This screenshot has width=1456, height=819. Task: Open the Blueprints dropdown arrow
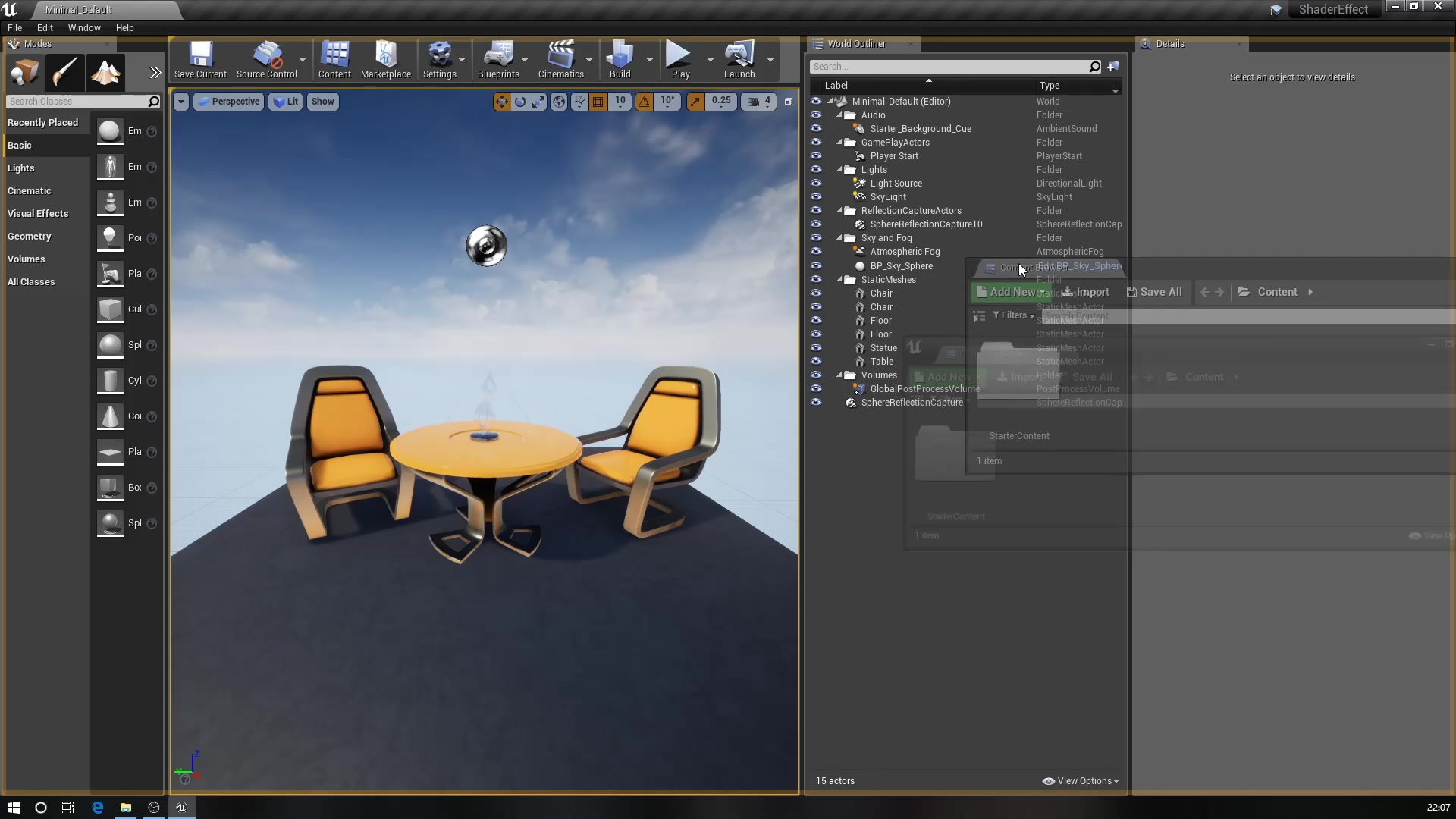coord(525,60)
